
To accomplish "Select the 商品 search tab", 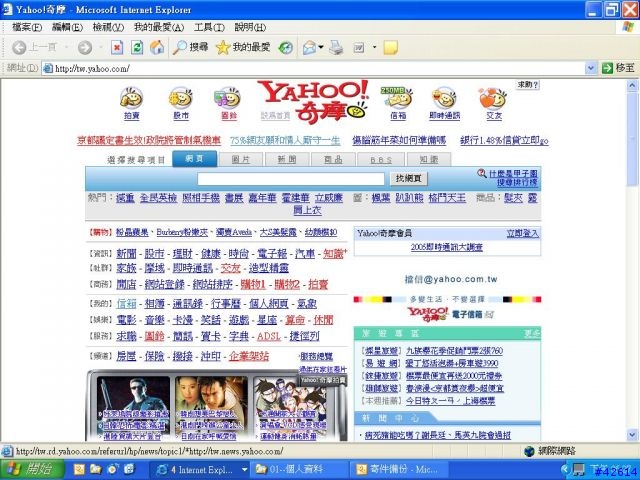I will point(333,159).
